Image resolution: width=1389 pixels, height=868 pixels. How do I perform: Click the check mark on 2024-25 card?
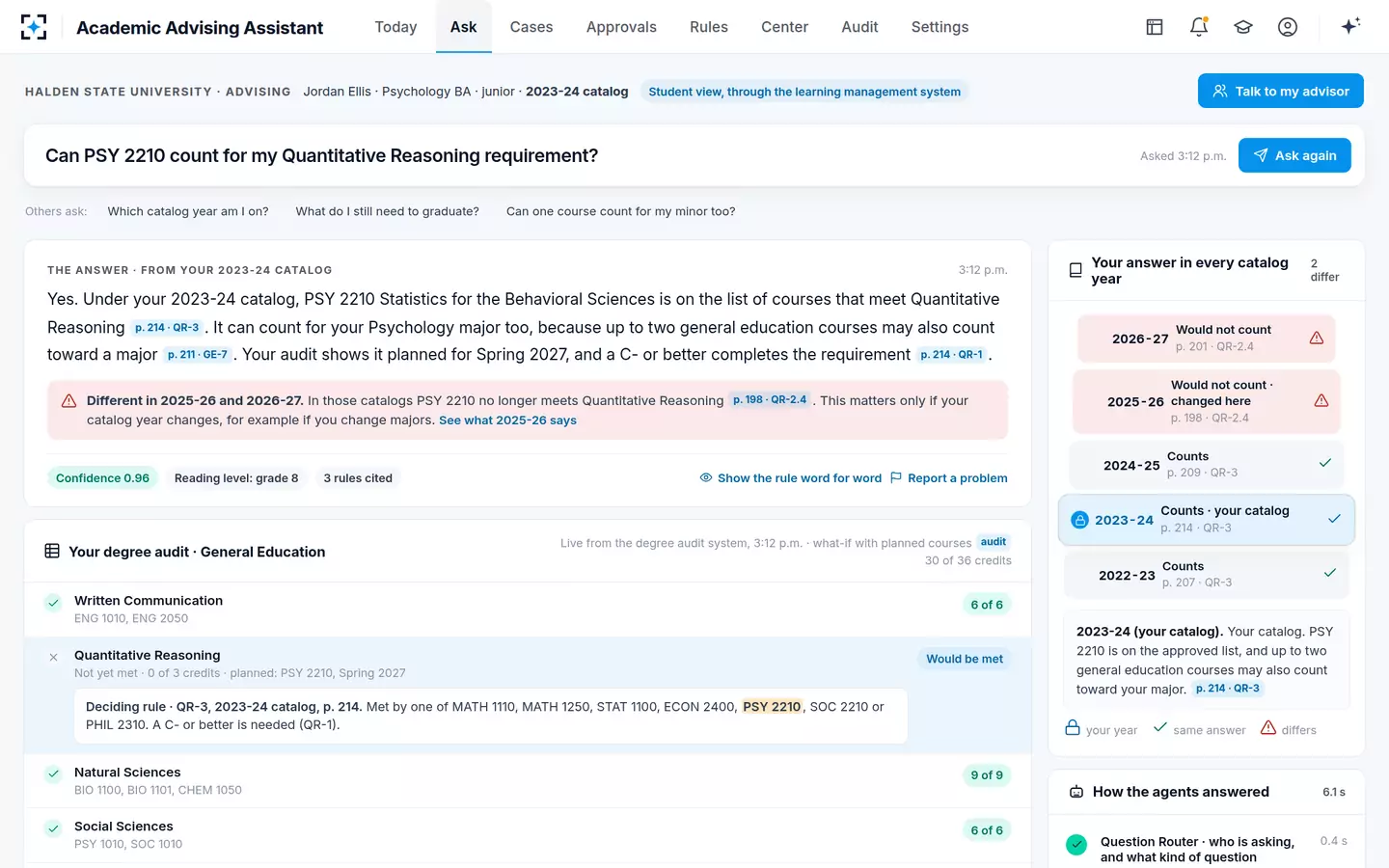(x=1325, y=463)
